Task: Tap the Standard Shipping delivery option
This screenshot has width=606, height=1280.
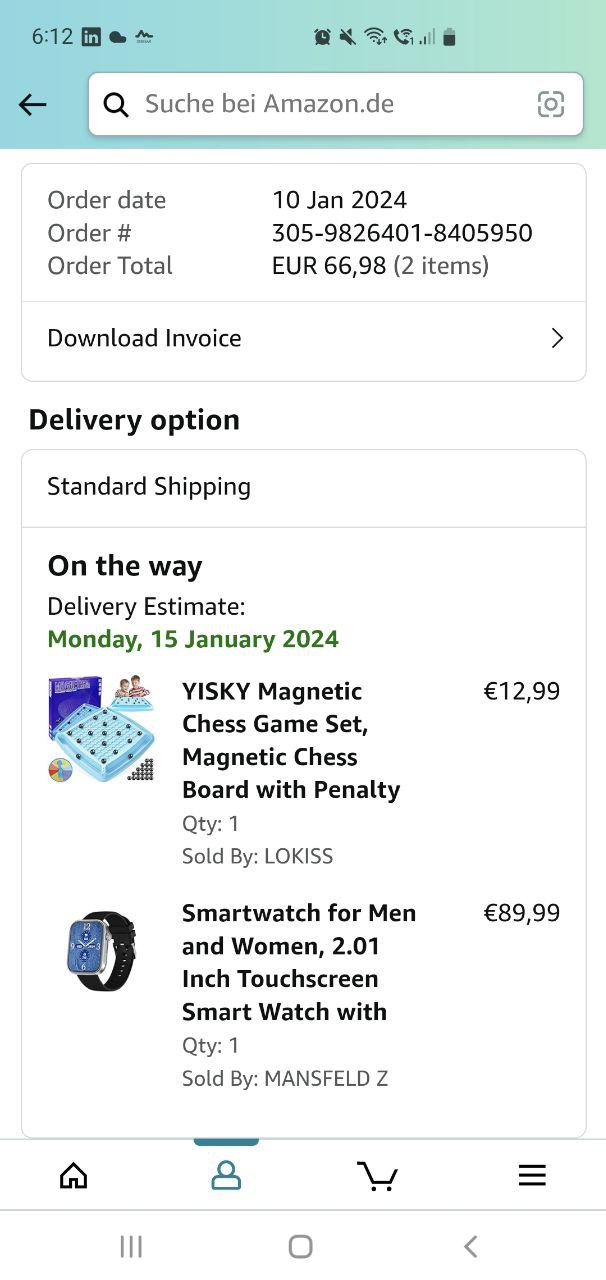Action: pos(149,487)
